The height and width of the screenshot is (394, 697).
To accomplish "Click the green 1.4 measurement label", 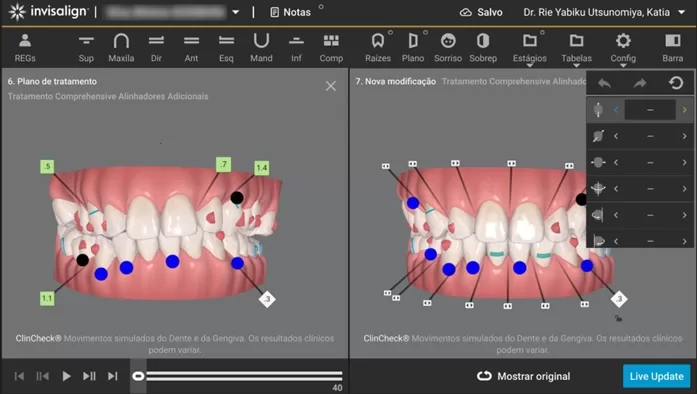I will tap(262, 168).
